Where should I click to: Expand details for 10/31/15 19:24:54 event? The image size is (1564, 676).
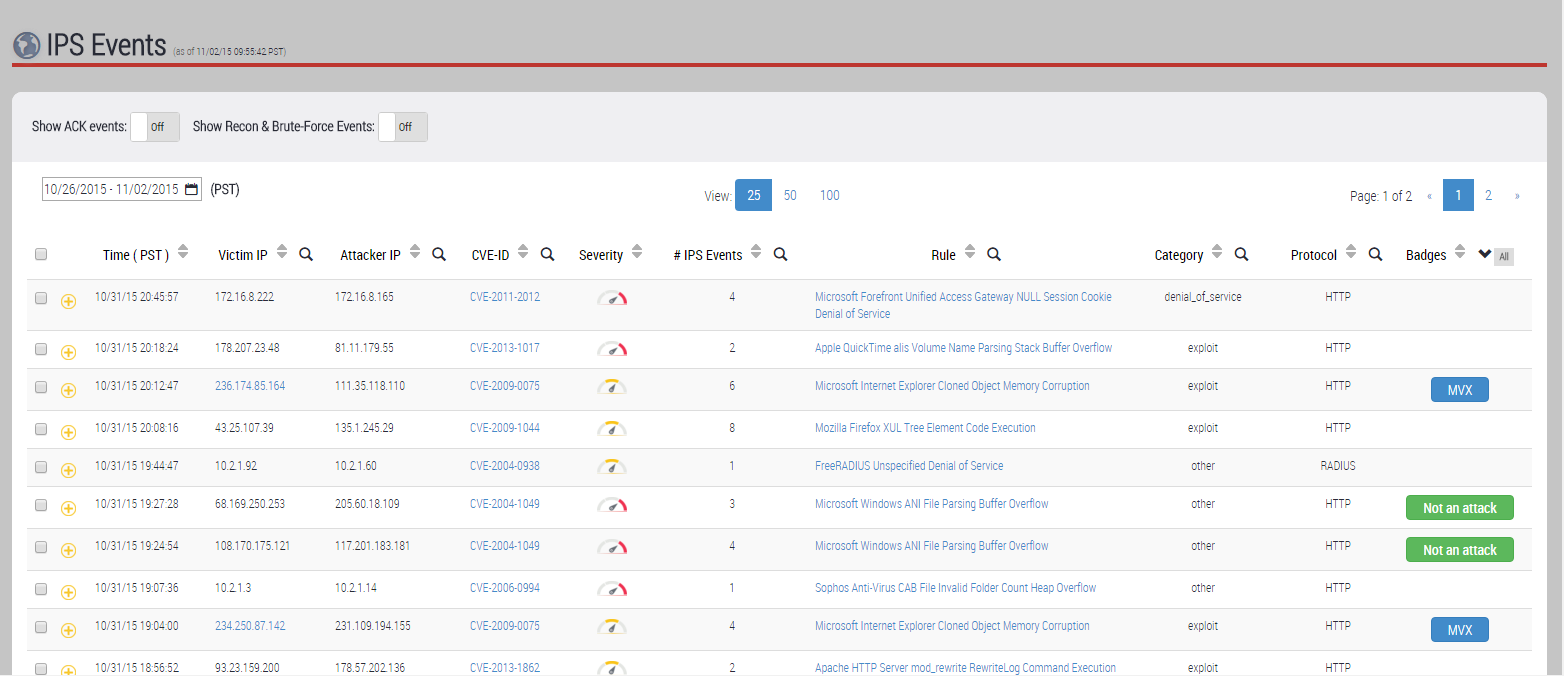69,550
